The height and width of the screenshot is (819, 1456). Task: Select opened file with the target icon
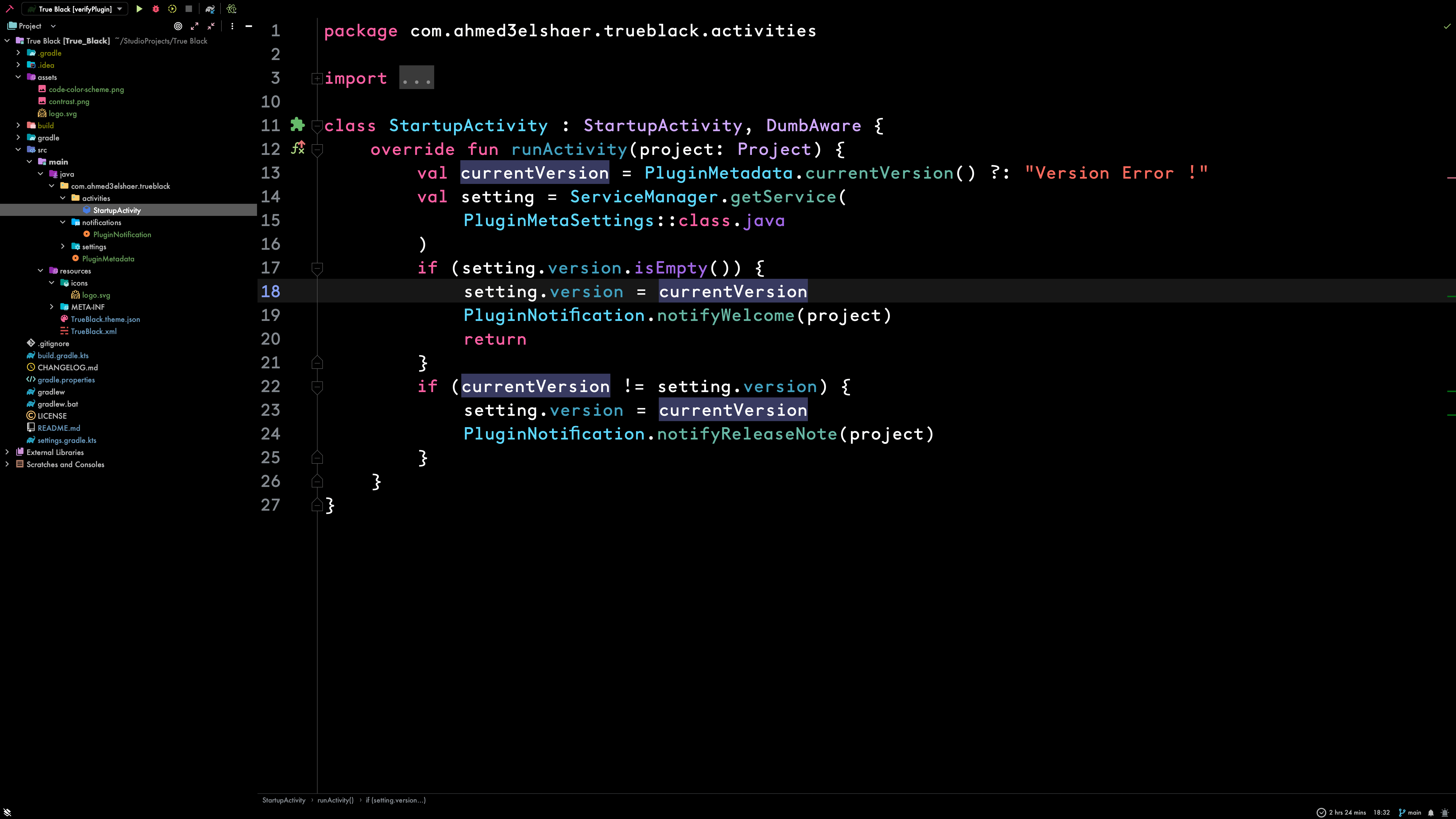point(179,26)
